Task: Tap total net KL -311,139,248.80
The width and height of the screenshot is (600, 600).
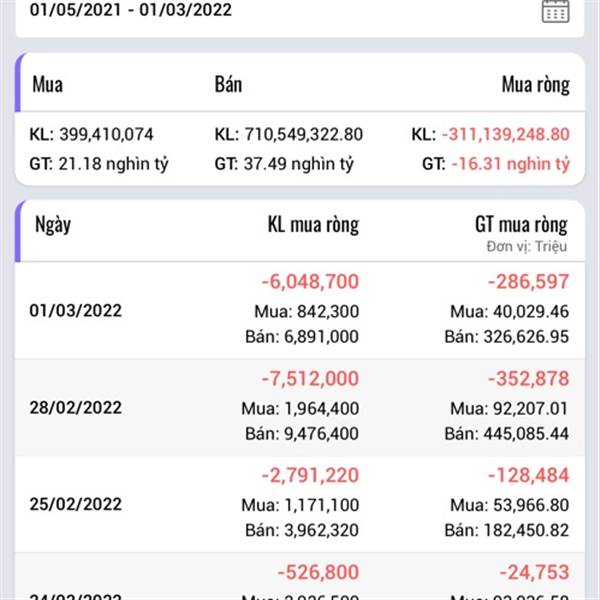Action: coord(506,134)
